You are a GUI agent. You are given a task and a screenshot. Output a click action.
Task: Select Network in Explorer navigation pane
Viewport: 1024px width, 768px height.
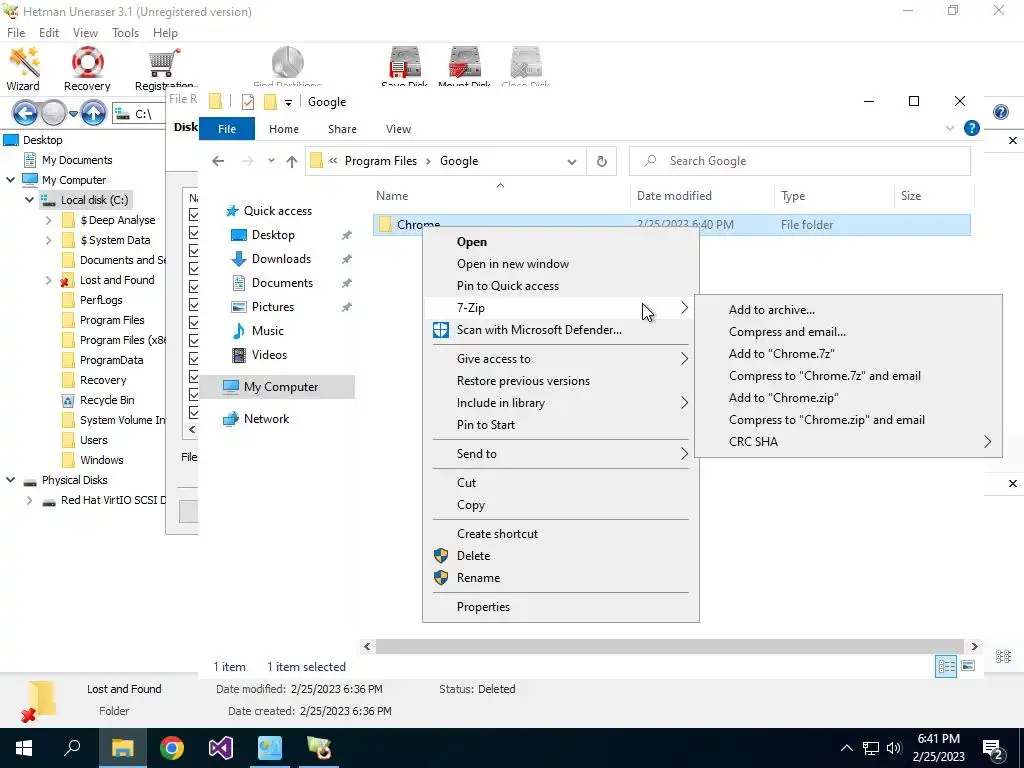266,419
